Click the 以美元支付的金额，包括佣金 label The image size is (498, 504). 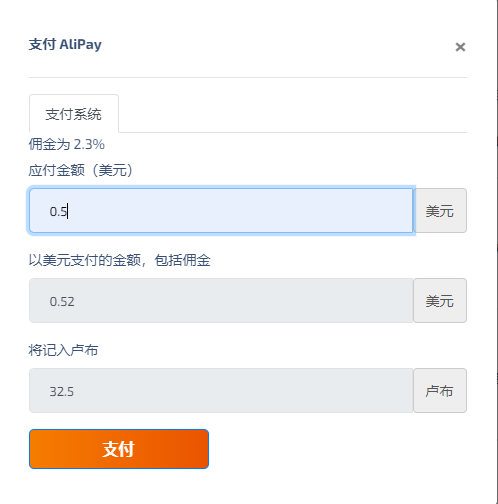point(119,260)
